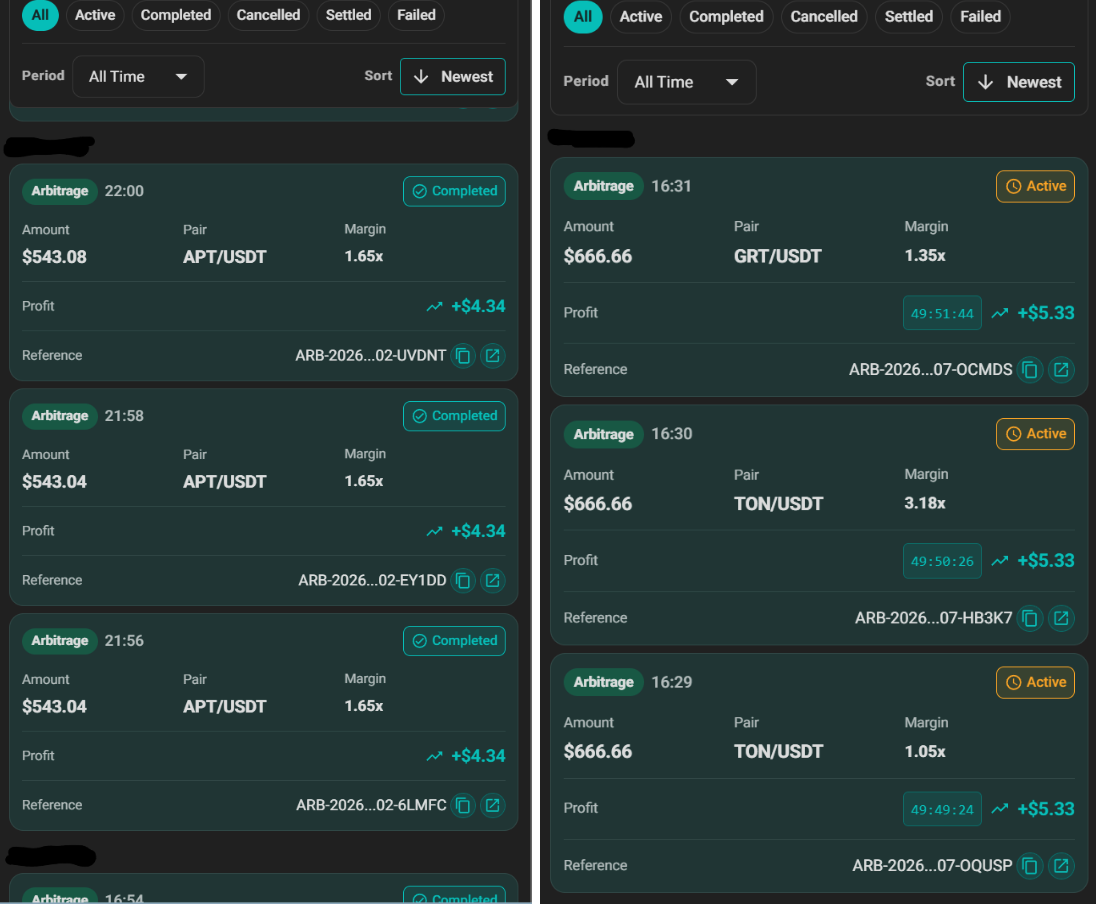This screenshot has width=1096, height=904.
Task: Click reference text ARB-2026...07-OCMDS
Action: pyautogui.click(x=930, y=369)
